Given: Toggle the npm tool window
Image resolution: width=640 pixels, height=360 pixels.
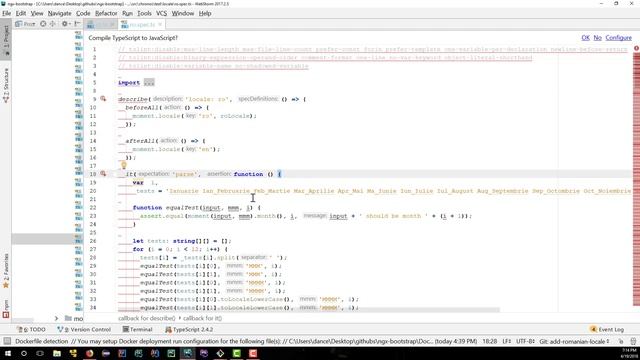Looking at the screenshot, I should [6, 309].
